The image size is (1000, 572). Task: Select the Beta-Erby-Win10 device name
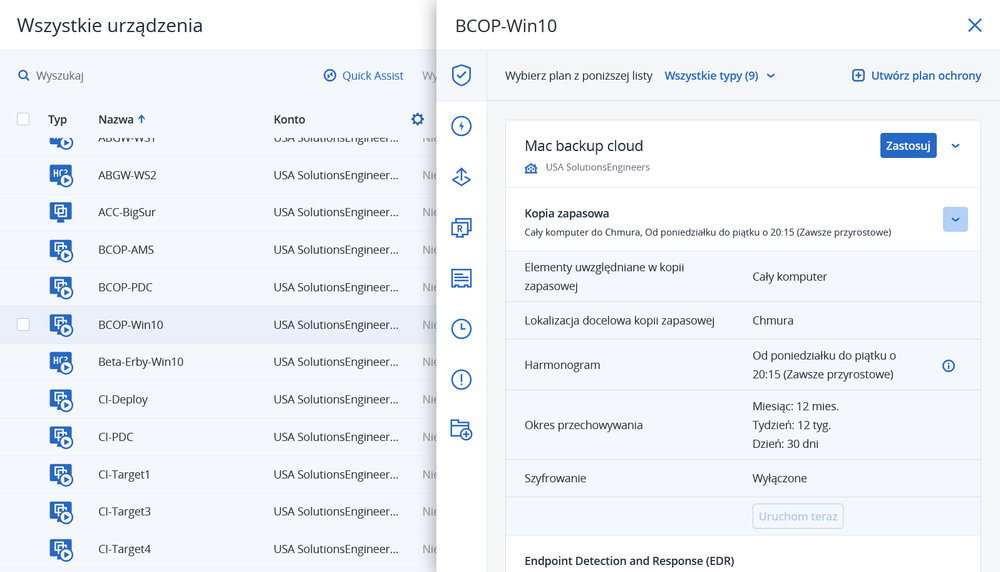(x=141, y=362)
